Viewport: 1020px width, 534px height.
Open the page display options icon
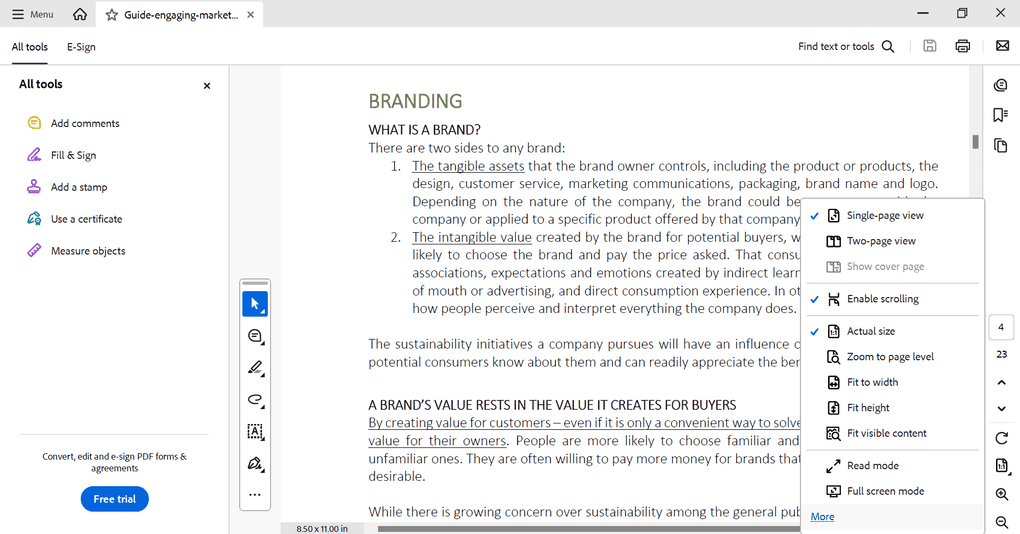[x=1002, y=466]
